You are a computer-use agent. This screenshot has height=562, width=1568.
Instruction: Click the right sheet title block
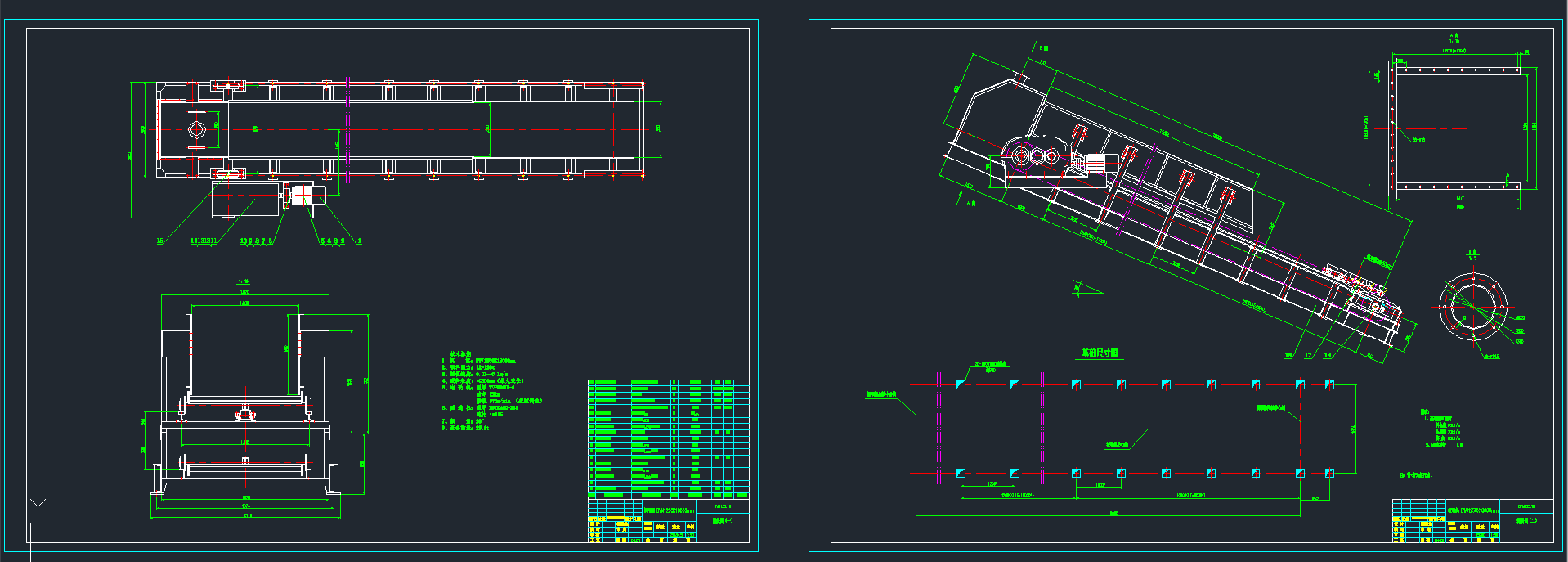1472,520
